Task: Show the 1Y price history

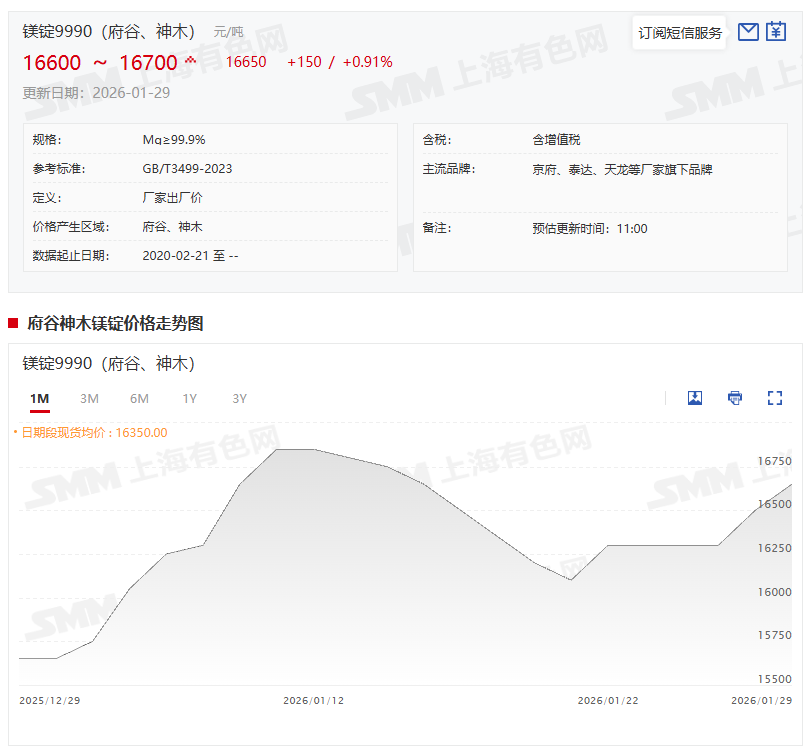Action: coord(189,399)
